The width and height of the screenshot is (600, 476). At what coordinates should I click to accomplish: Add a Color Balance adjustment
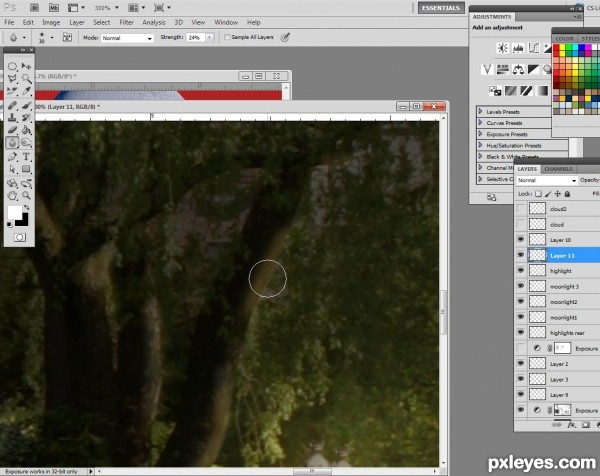pyautogui.click(x=518, y=70)
